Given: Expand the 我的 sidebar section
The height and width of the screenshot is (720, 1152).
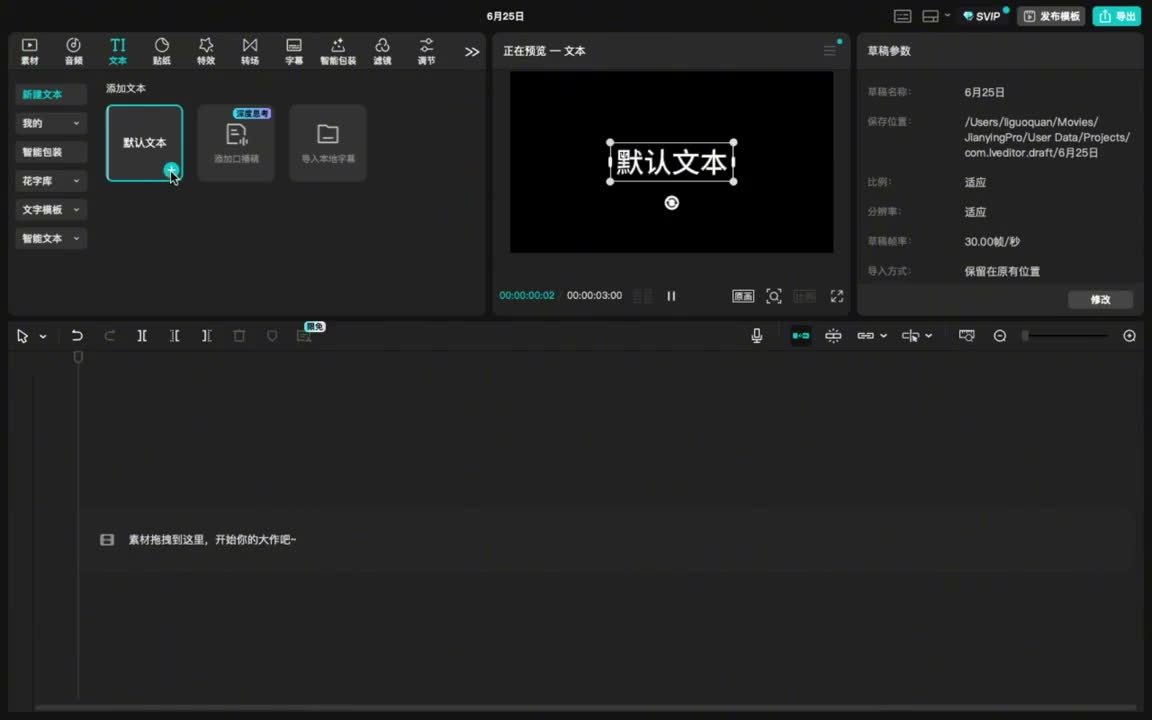Looking at the screenshot, I should pos(51,123).
